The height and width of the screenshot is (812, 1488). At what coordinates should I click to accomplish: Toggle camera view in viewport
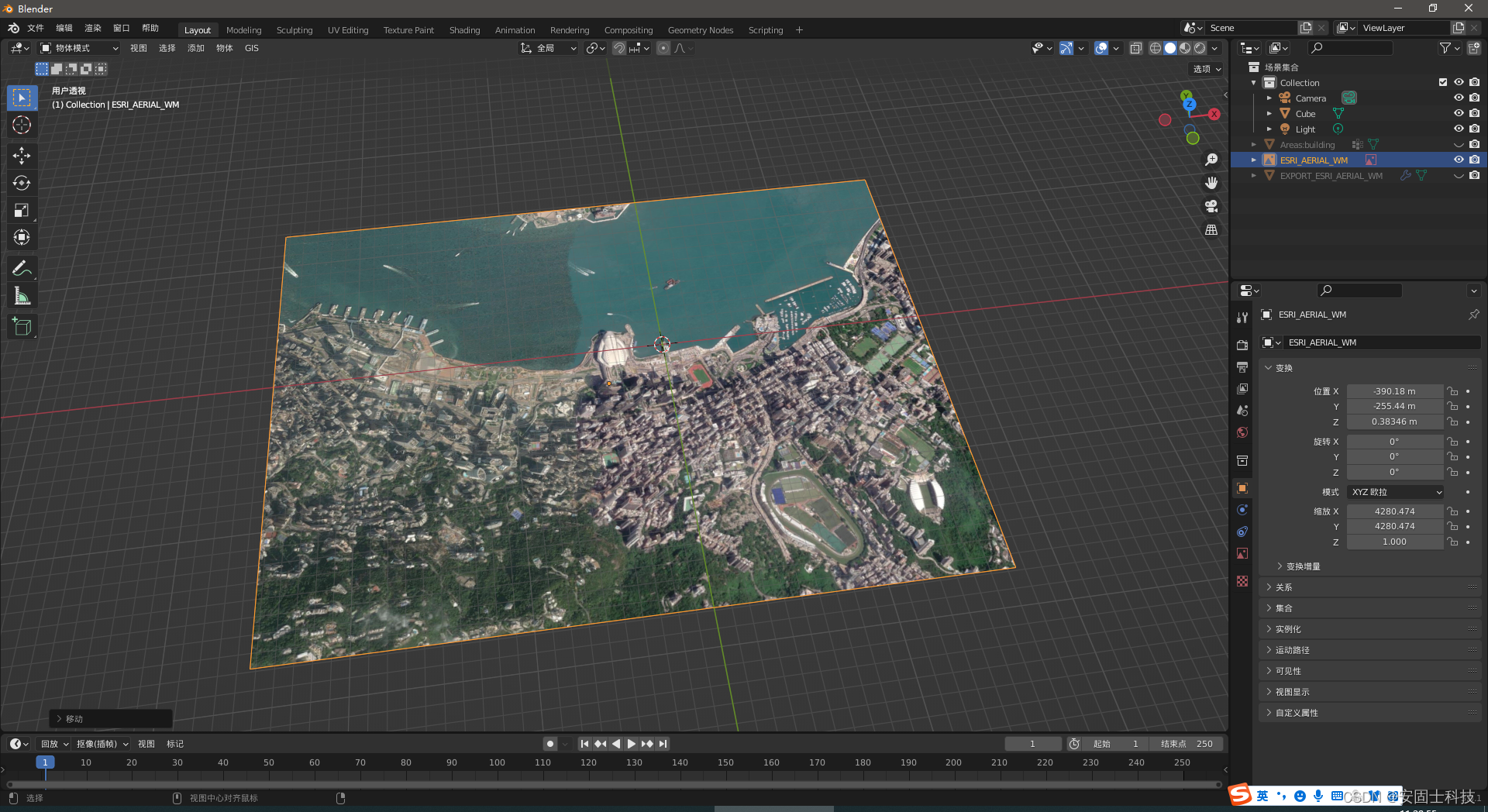point(1211,206)
